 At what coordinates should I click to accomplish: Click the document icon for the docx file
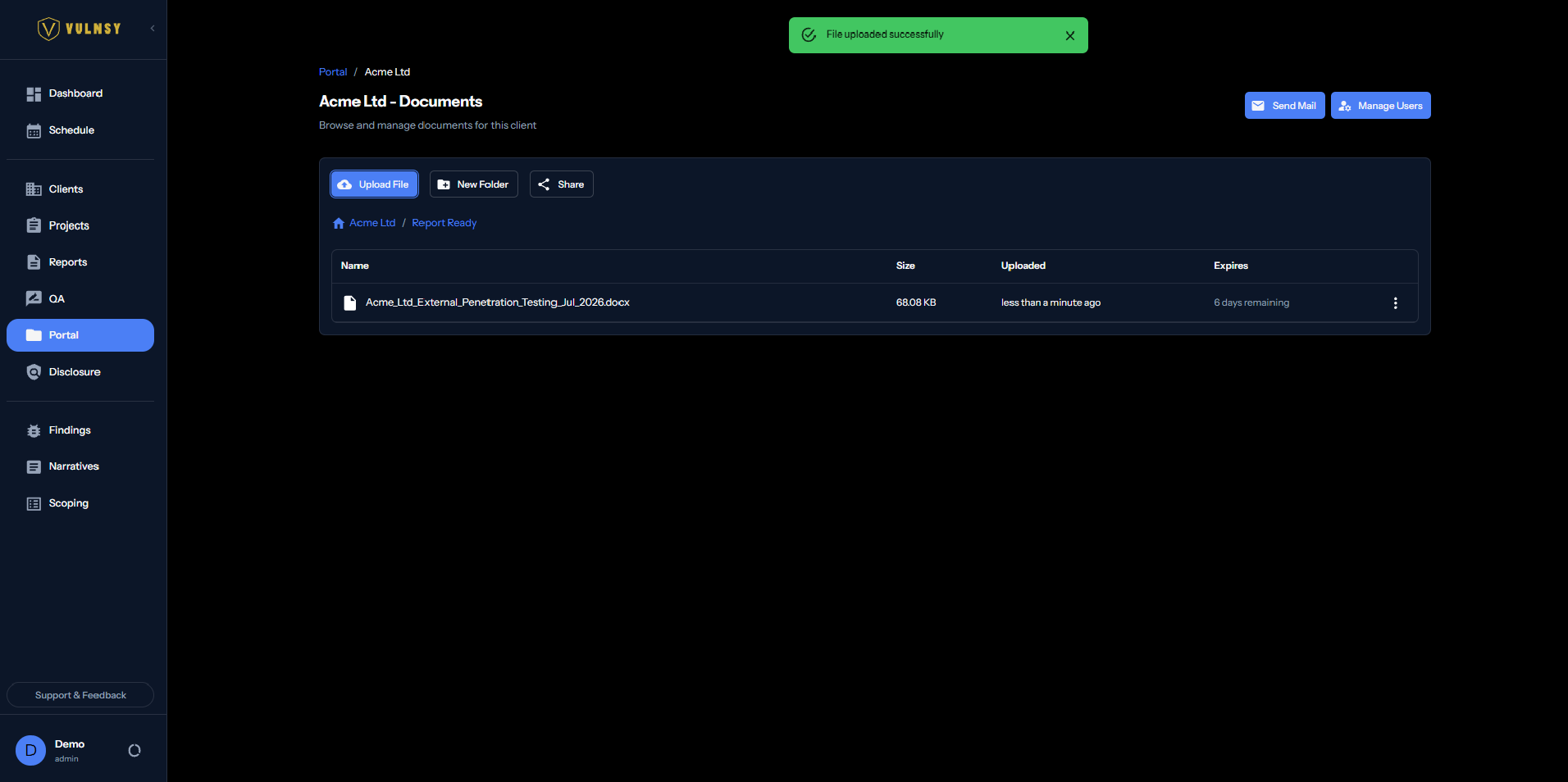(349, 302)
